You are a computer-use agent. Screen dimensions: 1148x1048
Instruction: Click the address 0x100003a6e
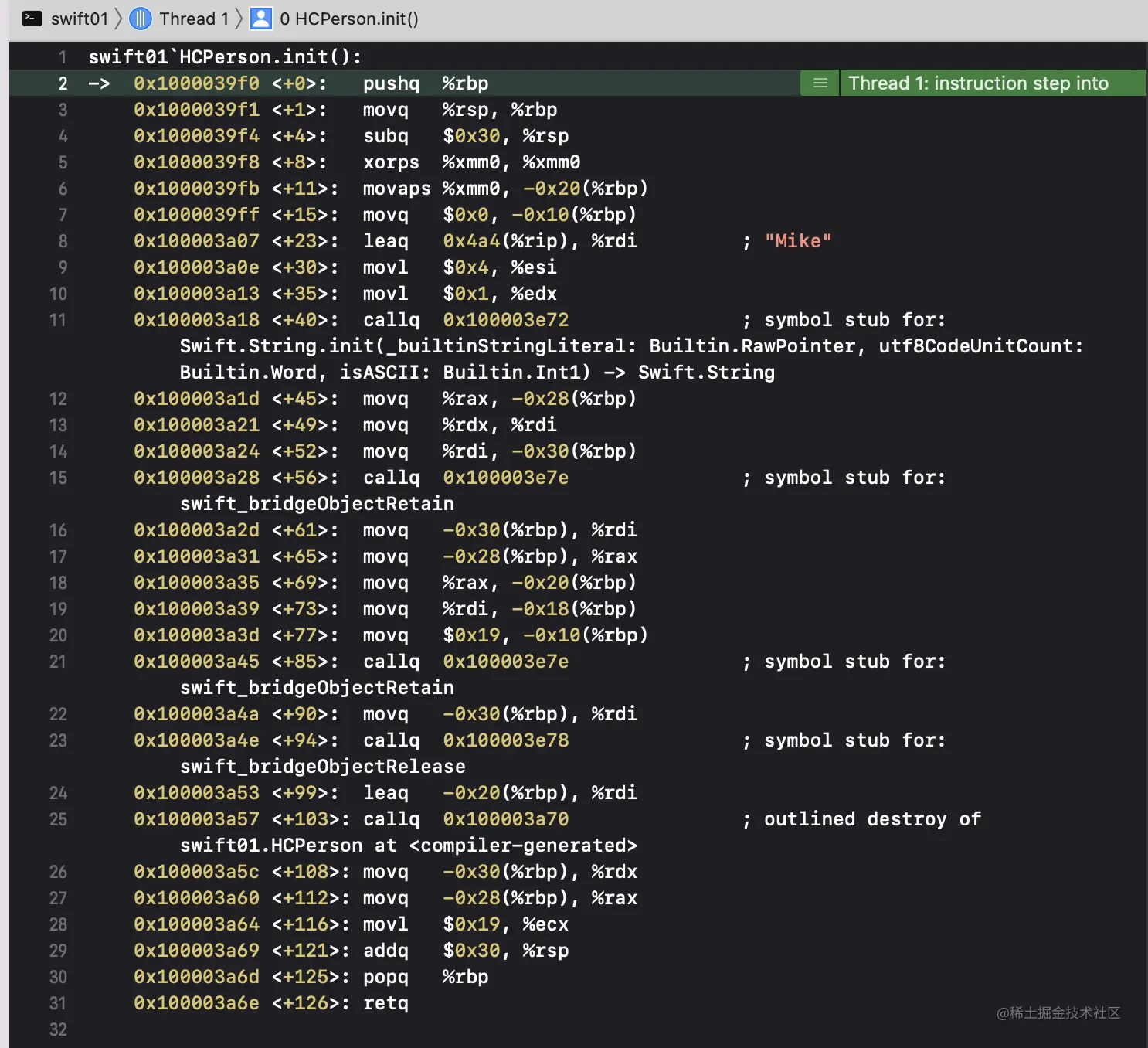pyautogui.click(x=196, y=1003)
